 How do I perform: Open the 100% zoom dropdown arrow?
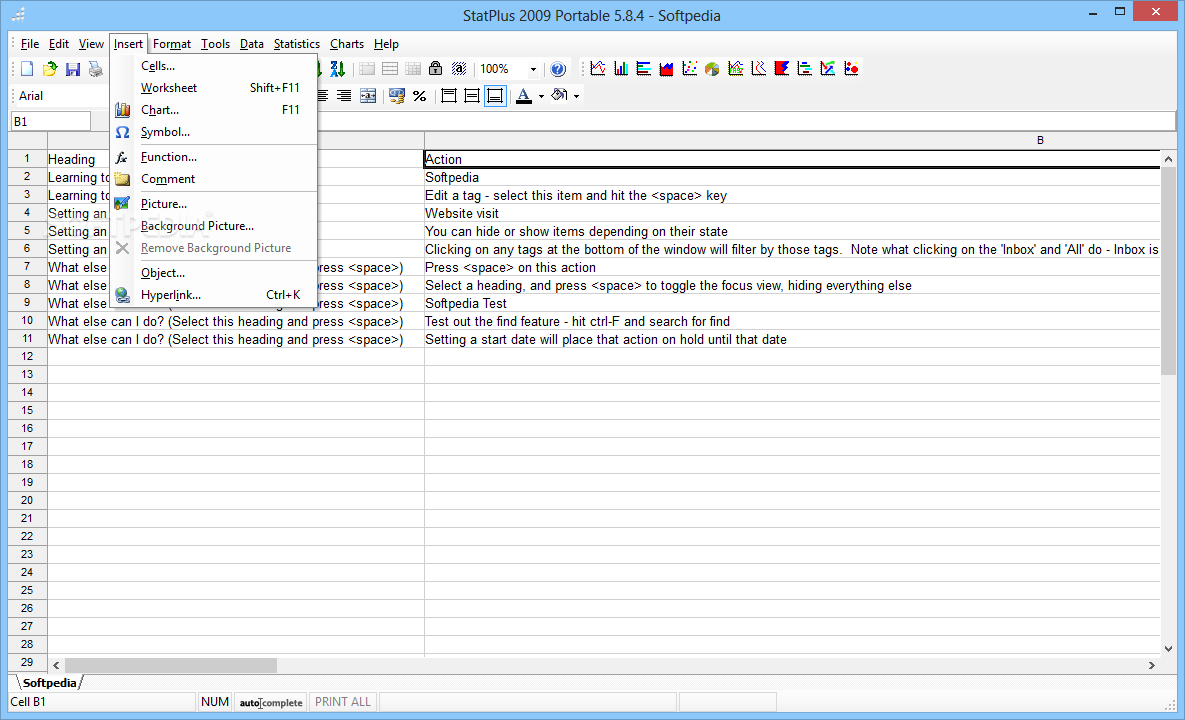pyautogui.click(x=533, y=69)
